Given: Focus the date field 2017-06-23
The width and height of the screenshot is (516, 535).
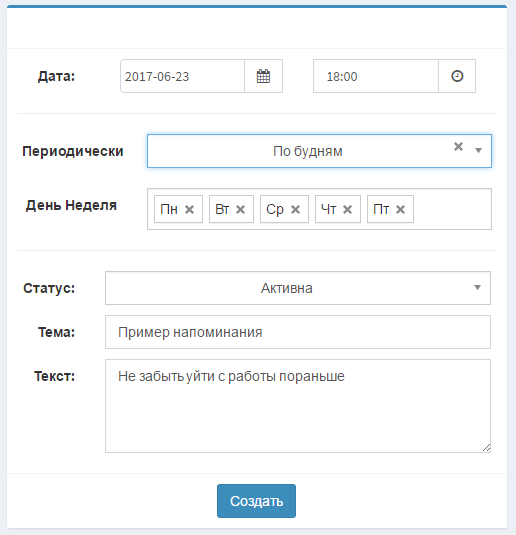Looking at the screenshot, I should [x=182, y=76].
